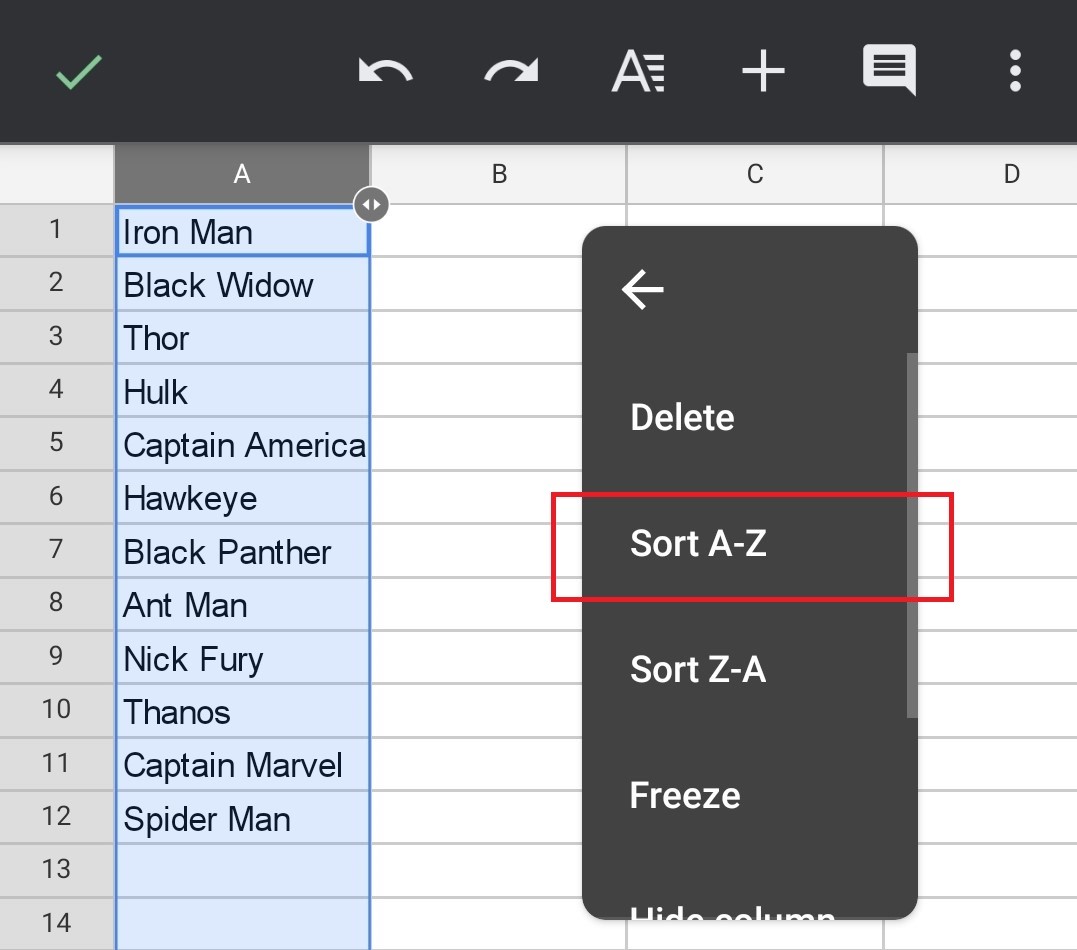1077x950 pixels.
Task: Select Sort A-Z in the menu
Action: tap(698, 543)
